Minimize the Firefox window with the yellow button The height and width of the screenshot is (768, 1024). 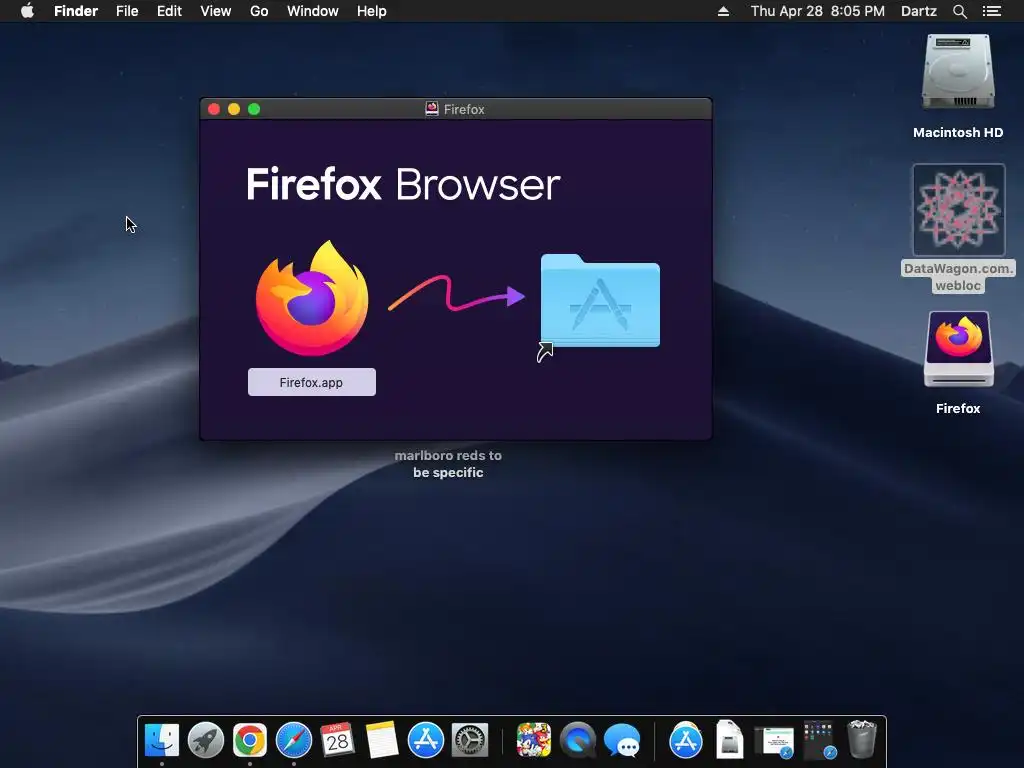(234, 109)
